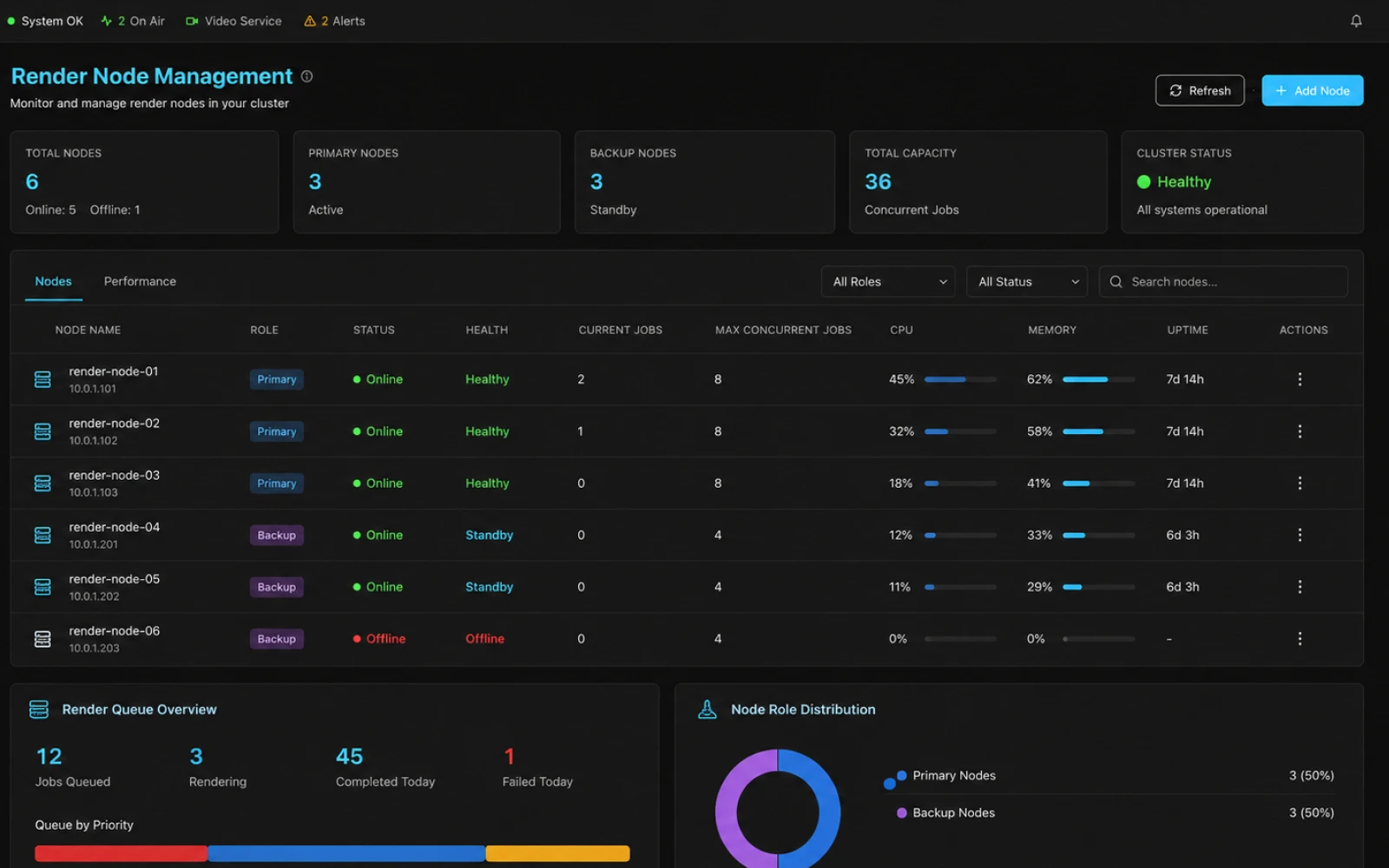Open the notifications bell icon
The height and width of the screenshot is (868, 1389).
tap(1356, 21)
